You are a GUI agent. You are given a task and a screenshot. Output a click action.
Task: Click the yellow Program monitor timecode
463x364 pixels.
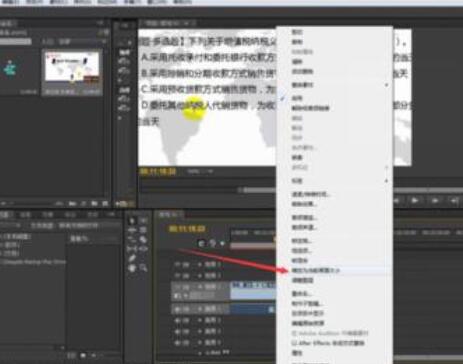click(158, 172)
